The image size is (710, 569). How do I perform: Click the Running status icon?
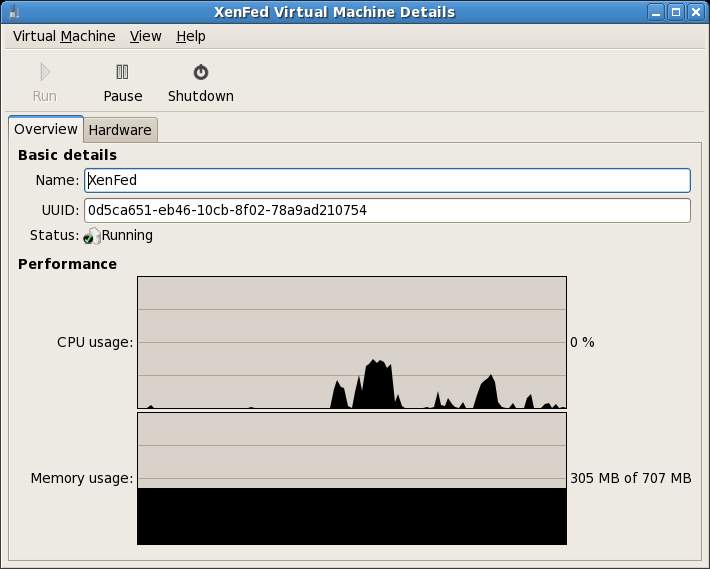click(92, 236)
